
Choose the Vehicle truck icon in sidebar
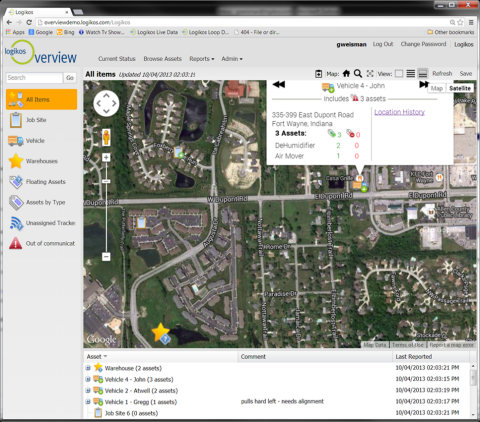tap(16, 141)
